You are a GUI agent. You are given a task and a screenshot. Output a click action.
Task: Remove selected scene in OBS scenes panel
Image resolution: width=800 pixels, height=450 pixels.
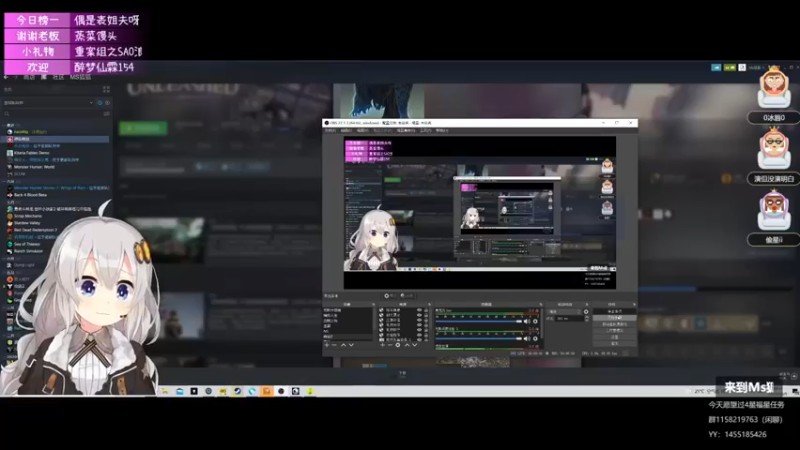click(334, 345)
